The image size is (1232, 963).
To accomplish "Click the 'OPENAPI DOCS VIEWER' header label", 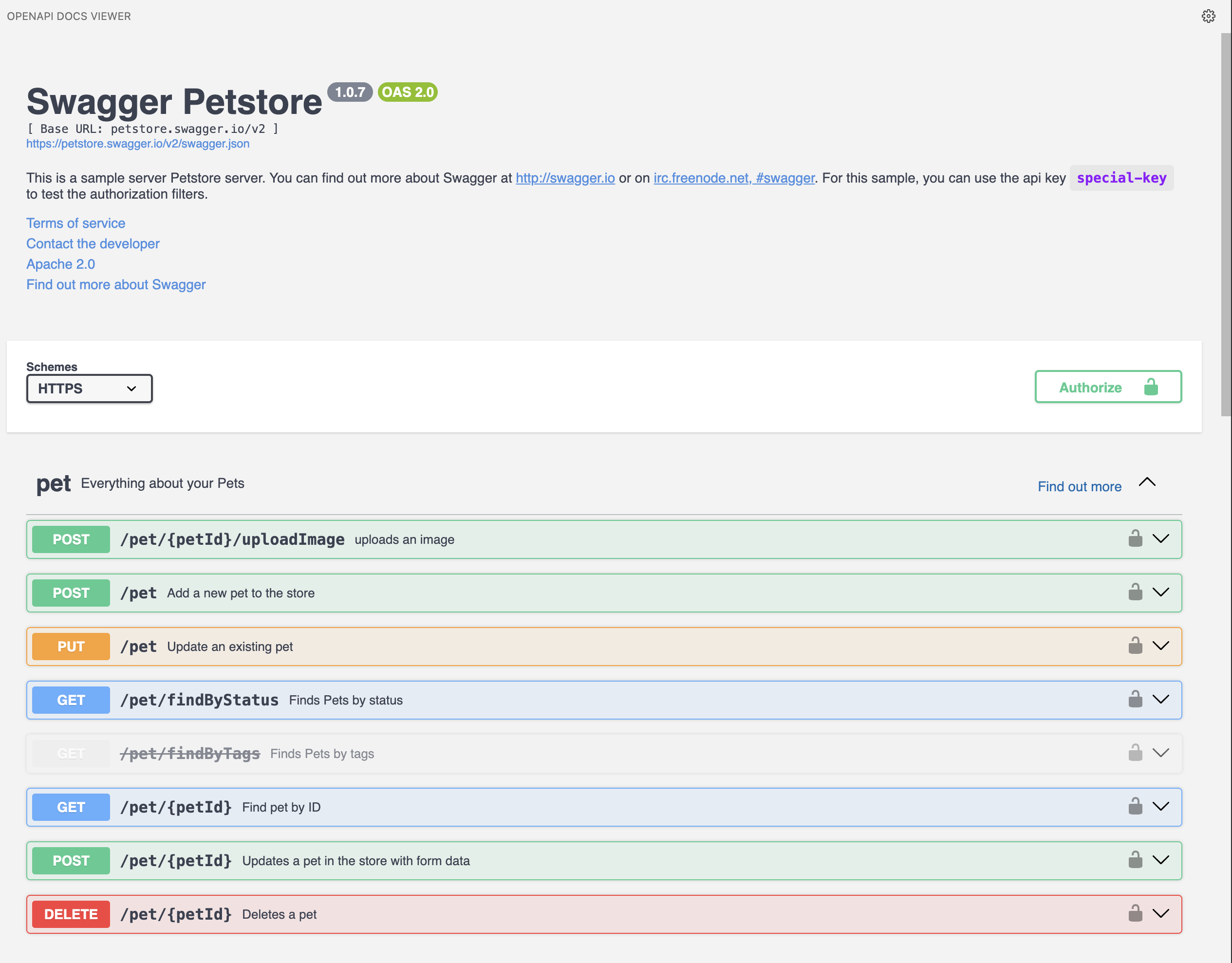I will pyautogui.click(x=69, y=17).
